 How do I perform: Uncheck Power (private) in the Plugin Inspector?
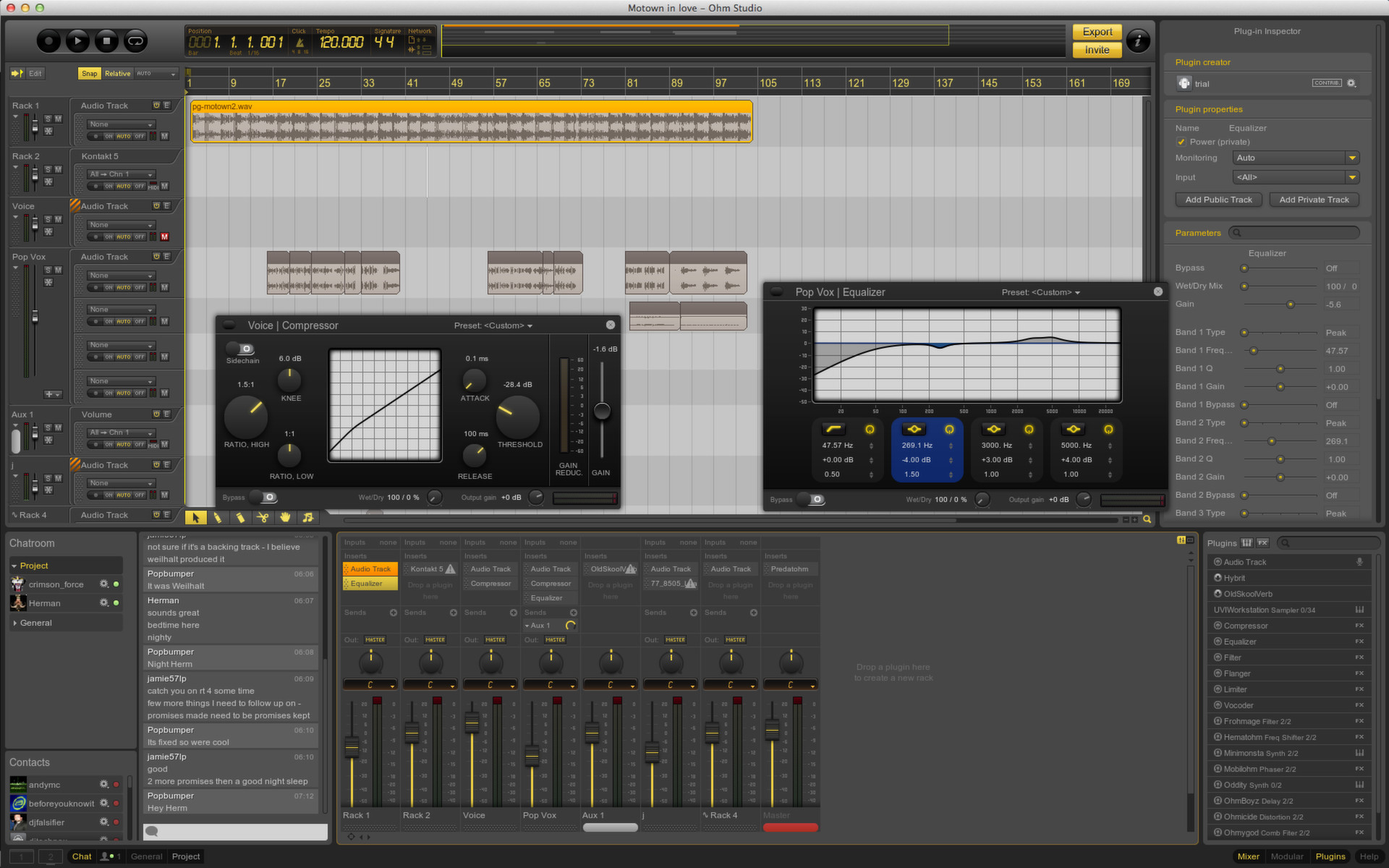point(1181,142)
